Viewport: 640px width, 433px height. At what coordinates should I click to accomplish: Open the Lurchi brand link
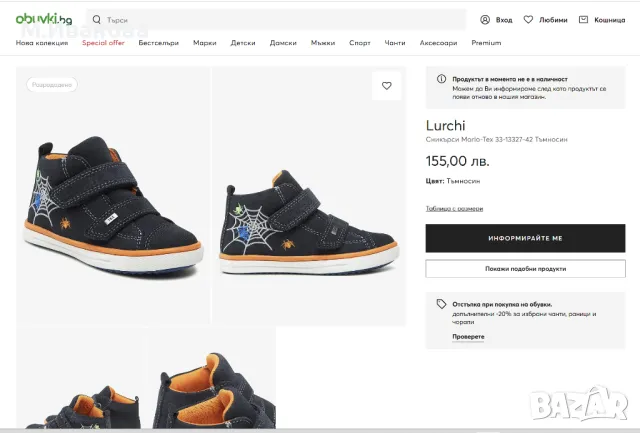point(446,126)
